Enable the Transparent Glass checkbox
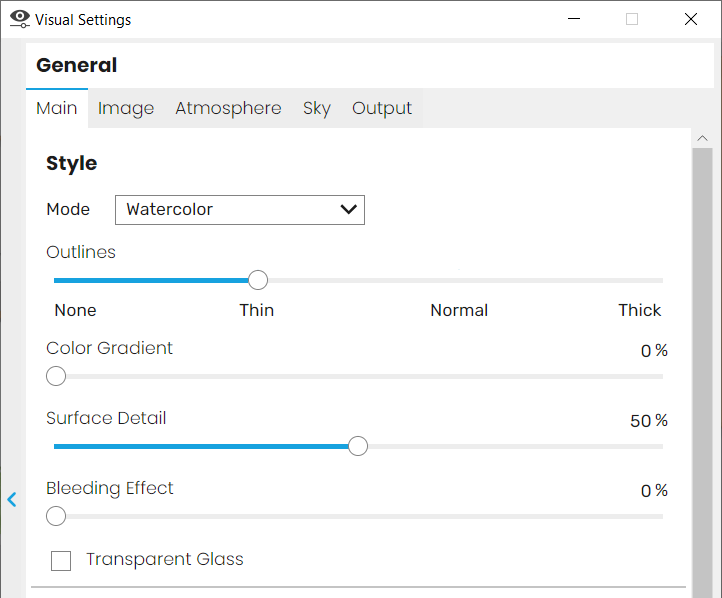Screen dimensions: 722x598 coord(61,560)
